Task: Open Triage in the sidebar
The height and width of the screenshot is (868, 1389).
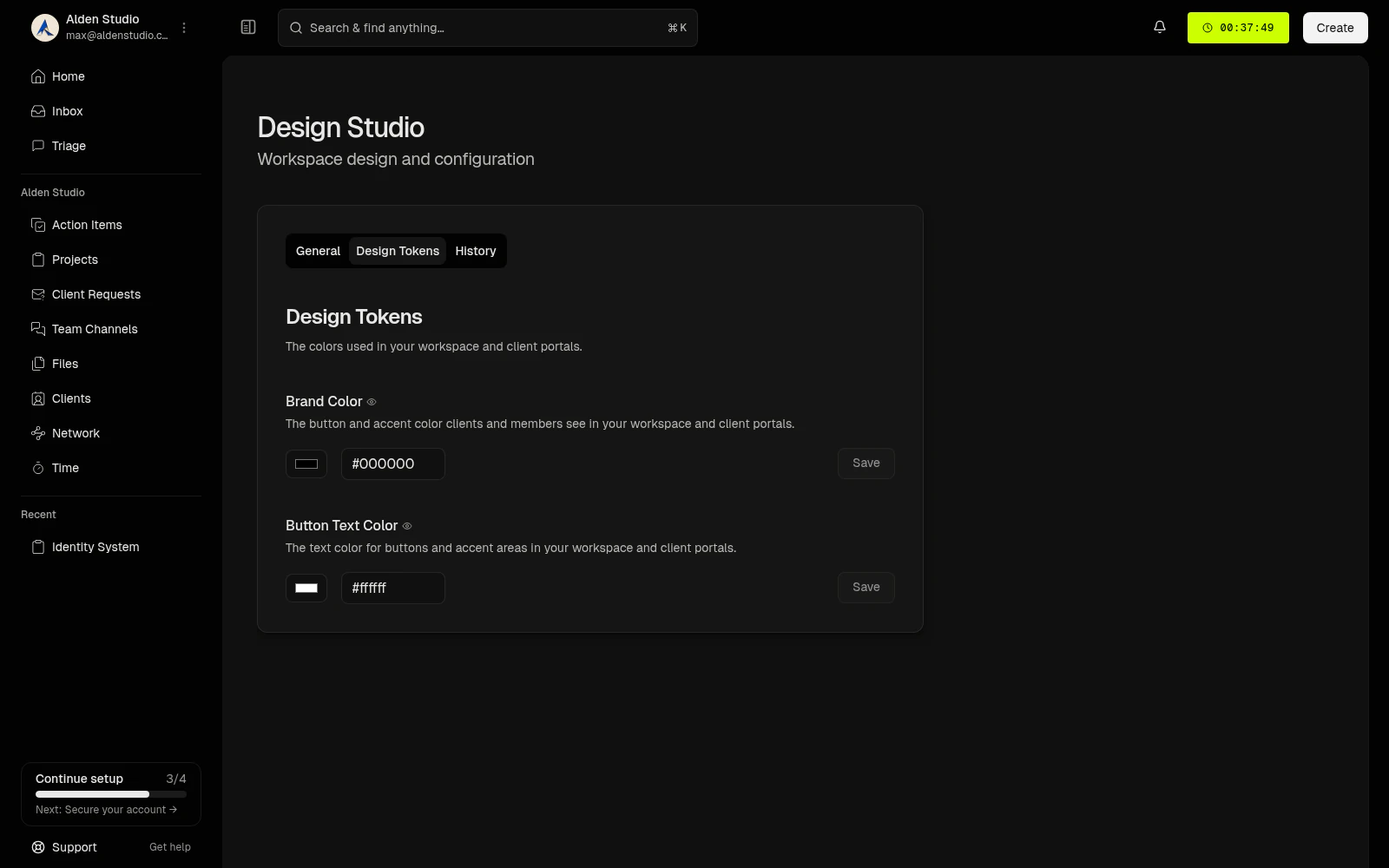Action: pyautogui.click(x=111, y=146)
